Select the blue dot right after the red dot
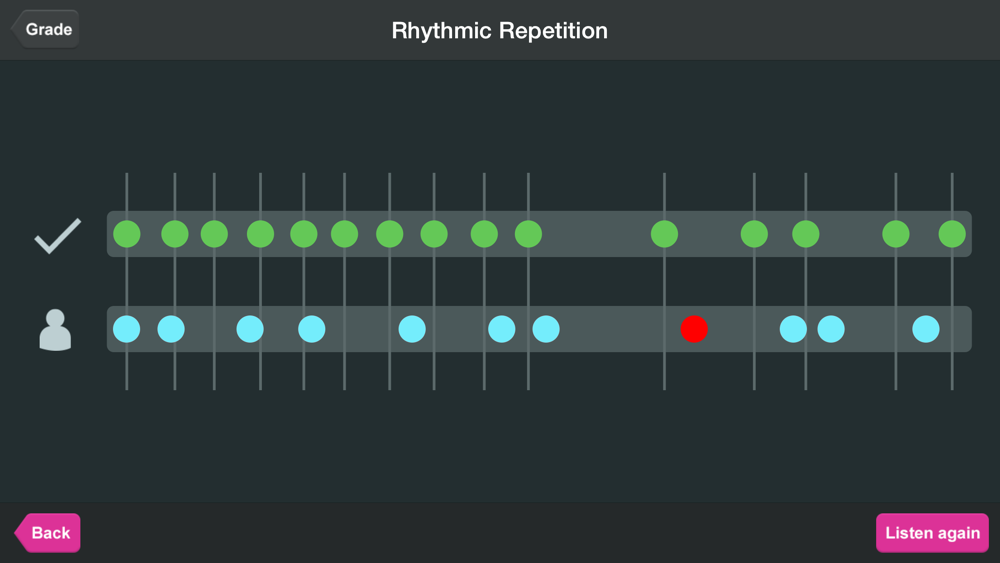Viewport: 1000px width, 563px height. 793,329
